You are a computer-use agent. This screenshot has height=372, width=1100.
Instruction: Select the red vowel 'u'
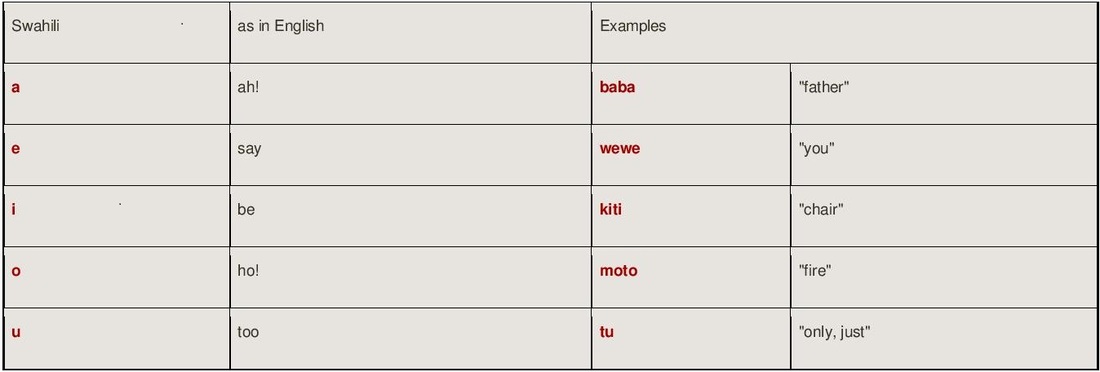(16, 333)
